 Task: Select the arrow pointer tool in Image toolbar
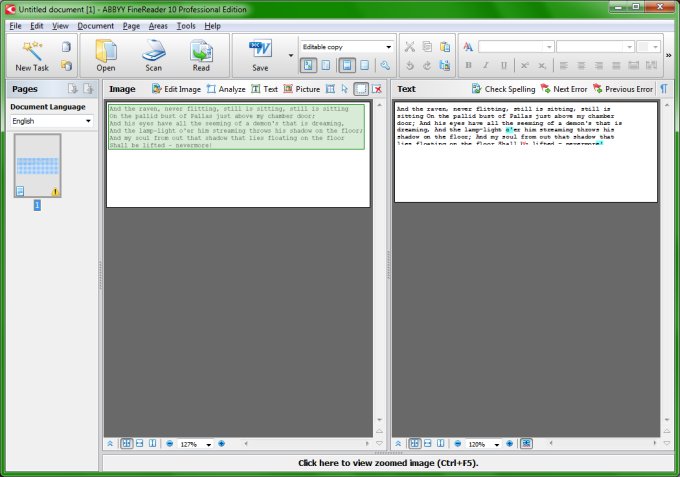pyautogui.click(x=345, y=89)
